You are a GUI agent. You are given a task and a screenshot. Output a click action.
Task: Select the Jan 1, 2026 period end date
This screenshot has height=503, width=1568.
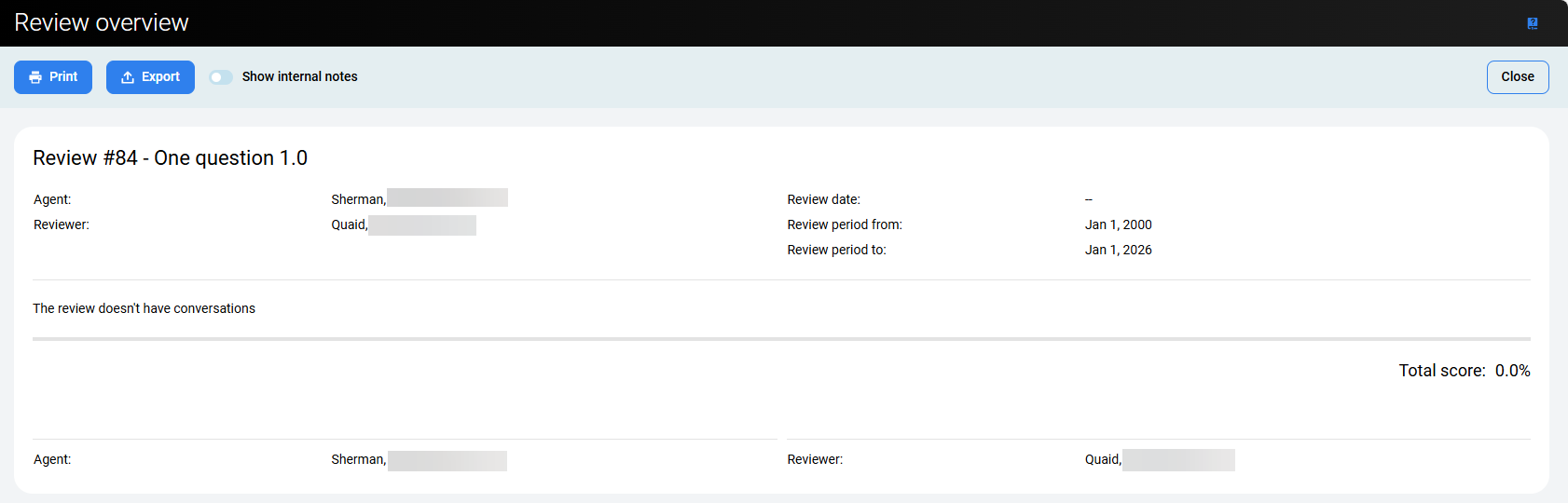click(1118, 250)
